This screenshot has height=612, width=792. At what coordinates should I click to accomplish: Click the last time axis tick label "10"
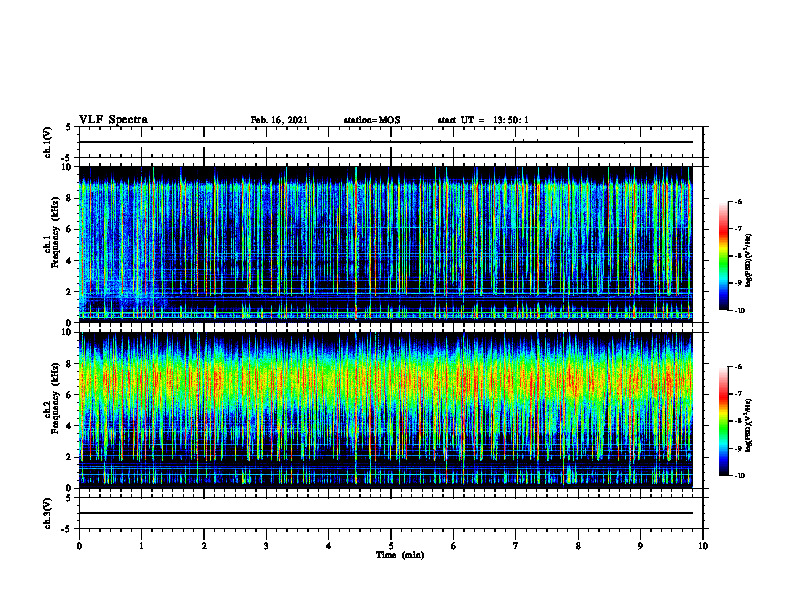[703, 546]
